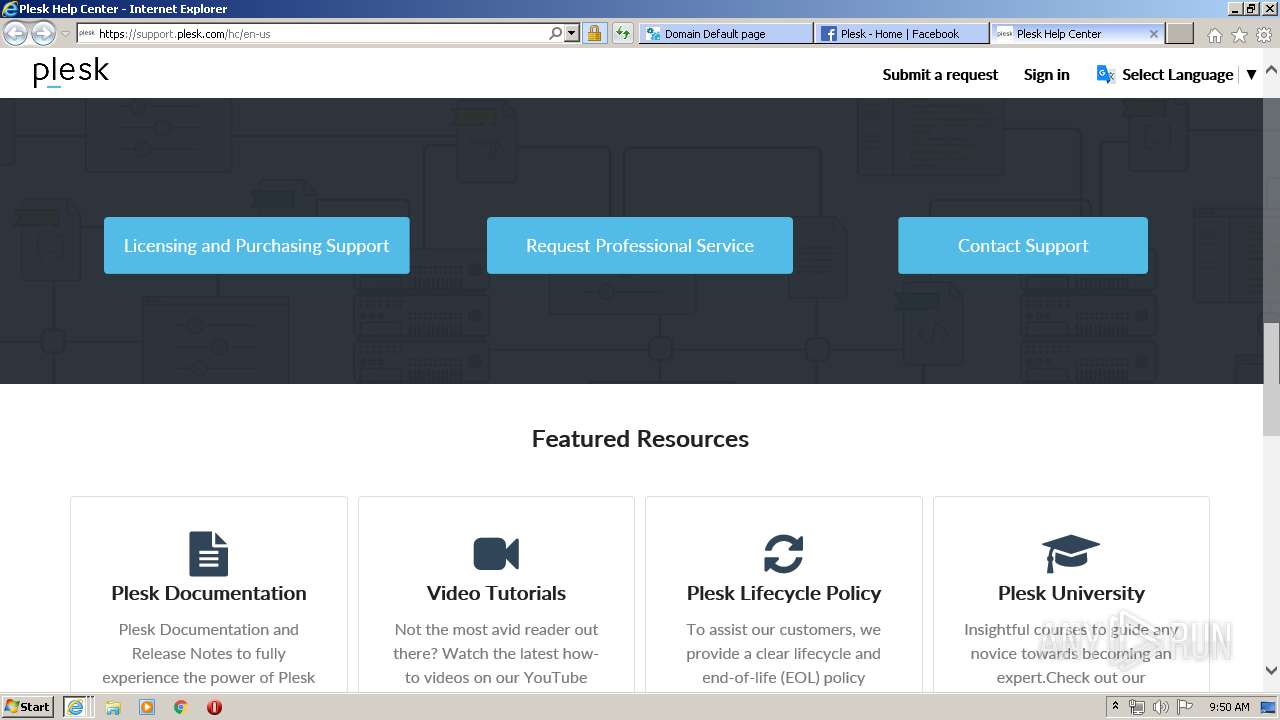This screenshot has width=1280, height=720.
Task: Click the volume speaker tray icon
Action: coord(1161,707)
